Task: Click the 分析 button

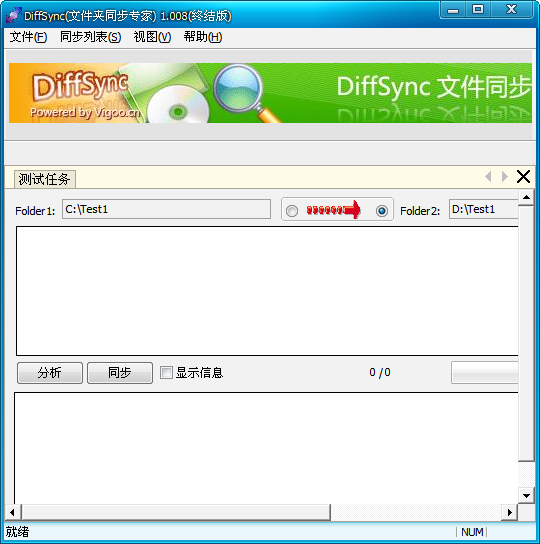Action: tap(50, 373)
